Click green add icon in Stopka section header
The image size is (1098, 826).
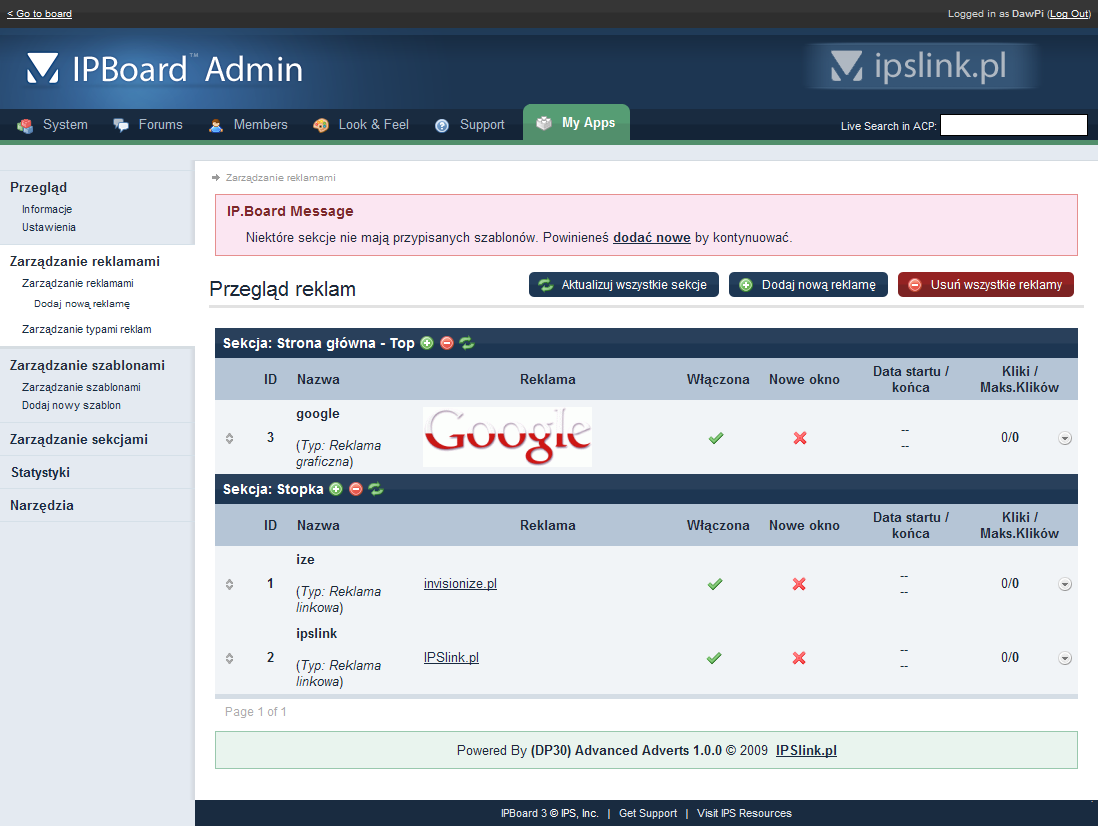336,489
